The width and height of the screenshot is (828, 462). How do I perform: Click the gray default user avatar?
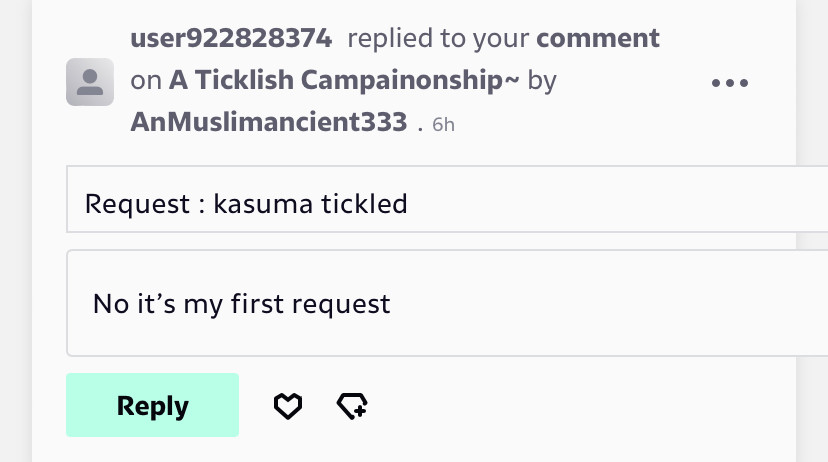tap(90, 82)
